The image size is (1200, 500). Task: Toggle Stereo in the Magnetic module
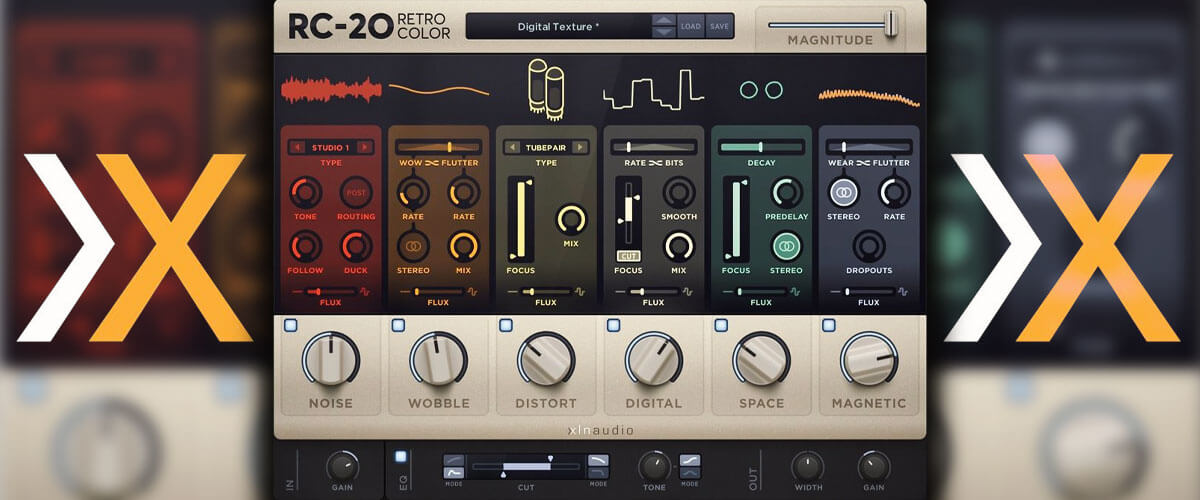[843, 192]
